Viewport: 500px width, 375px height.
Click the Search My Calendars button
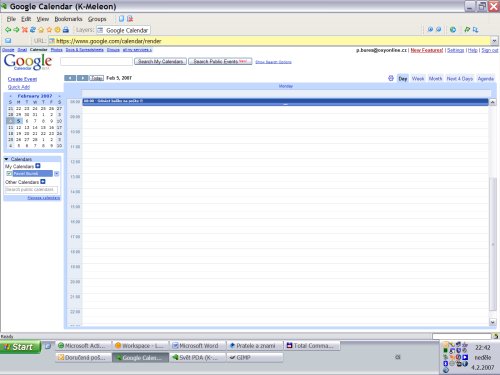[x=160, y=61]
